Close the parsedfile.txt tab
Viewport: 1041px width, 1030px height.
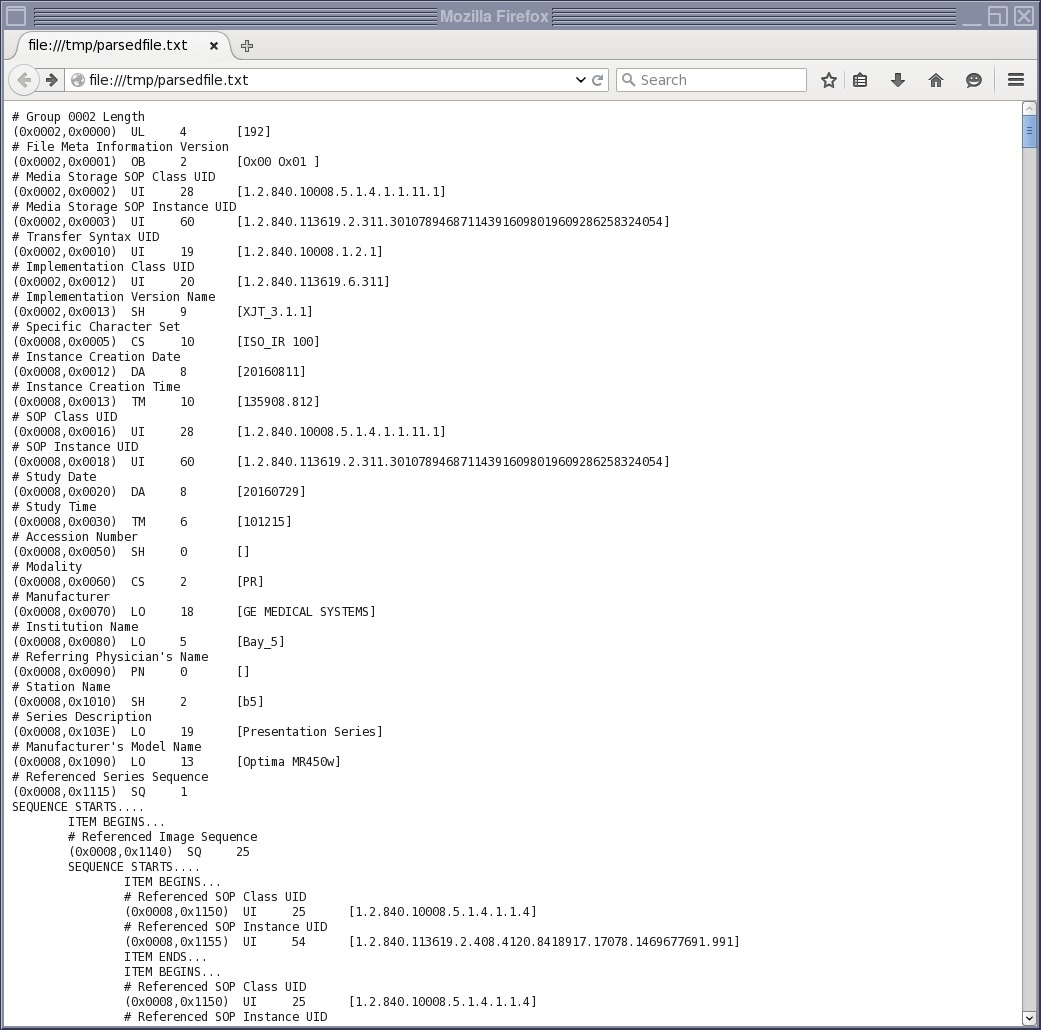(x=214, y=45)
